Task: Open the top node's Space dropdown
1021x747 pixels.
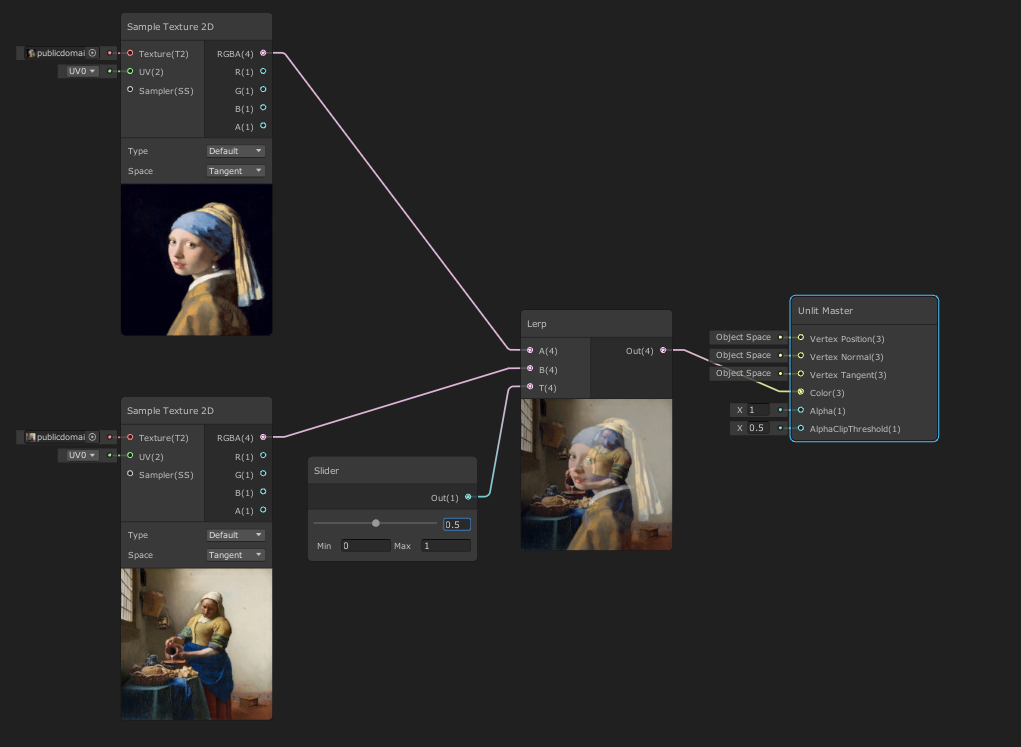Action: (235, 171)
